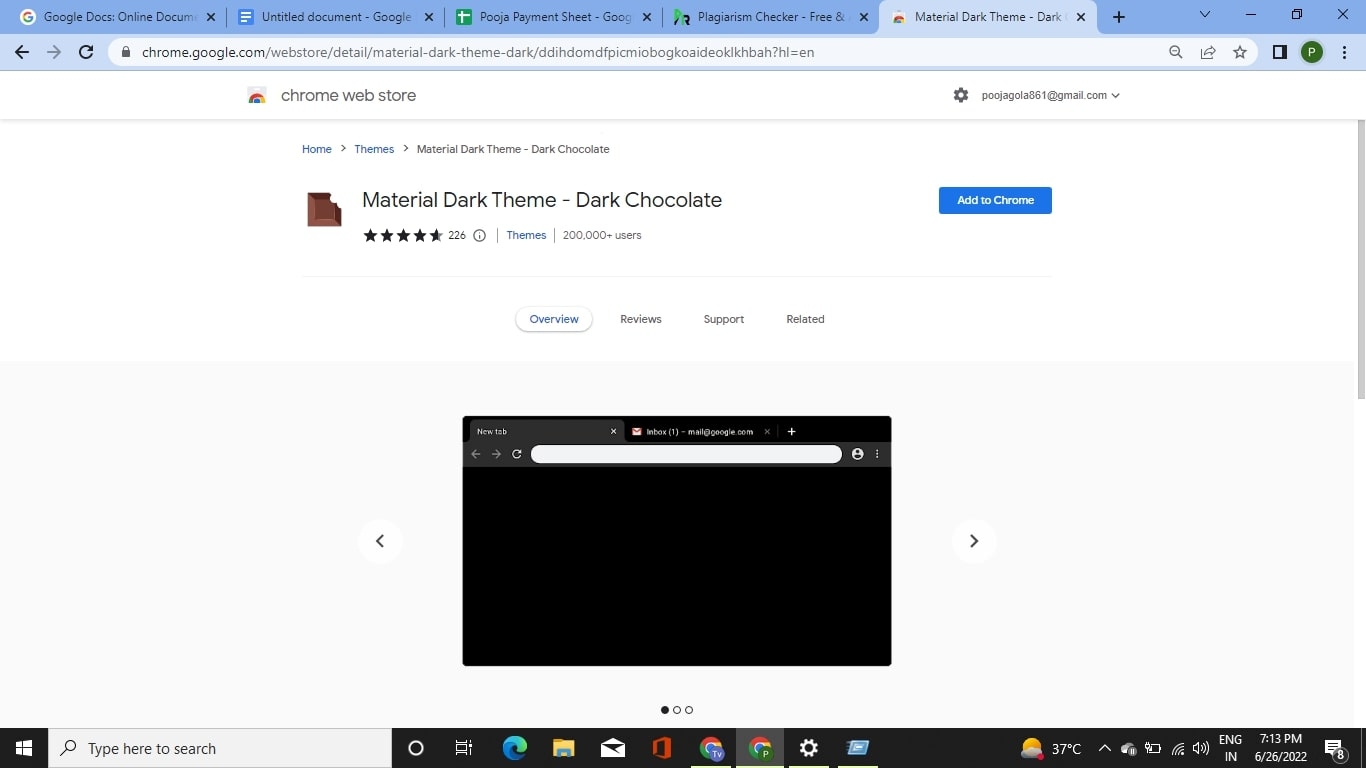The image size is (1366, 768).
Task: Click the 200,000+ users text
Action: (x=602, y=235)
